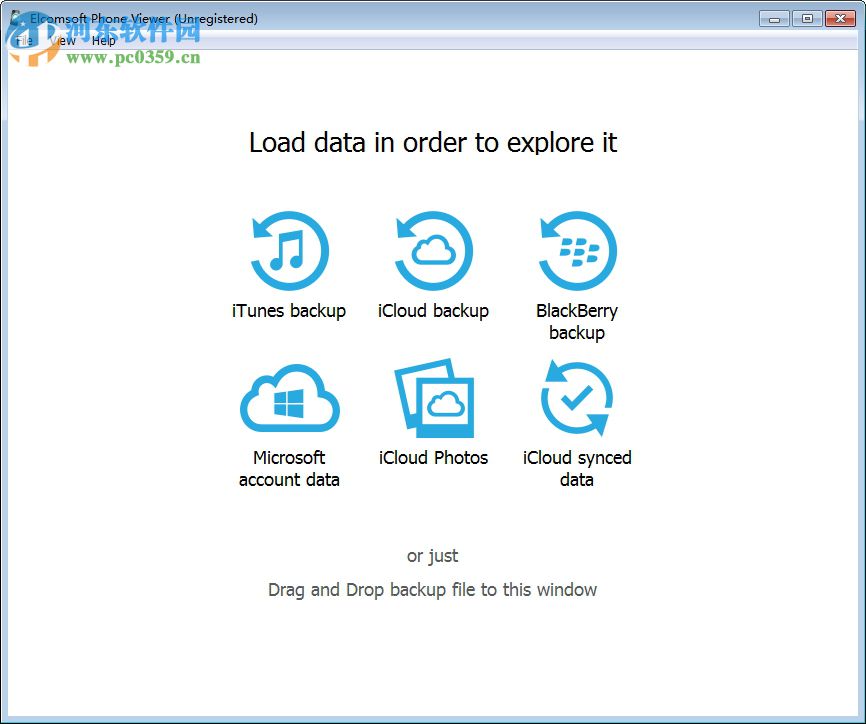The image size is (866, 724).
Task: Click the Windows logo cloud icon
Action: point(289,397)
